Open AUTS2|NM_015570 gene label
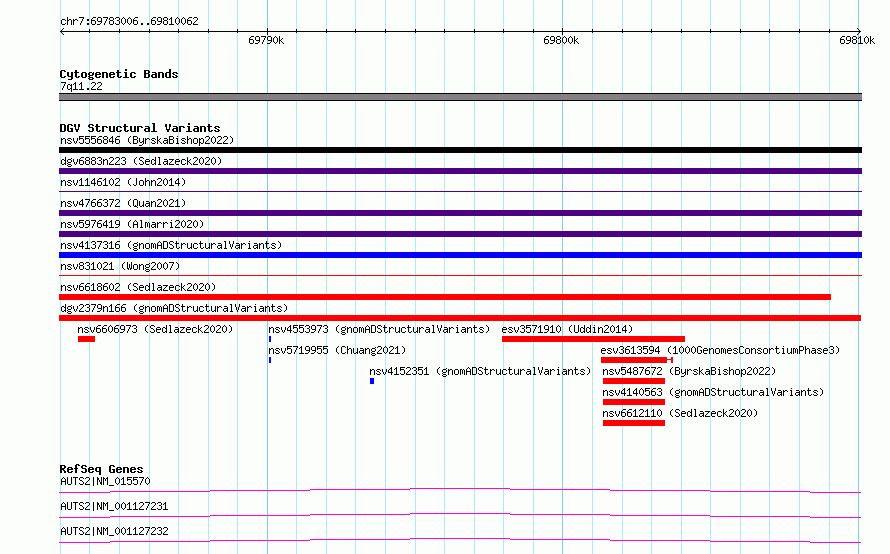890x554 pixels. [x=105, y=481]
